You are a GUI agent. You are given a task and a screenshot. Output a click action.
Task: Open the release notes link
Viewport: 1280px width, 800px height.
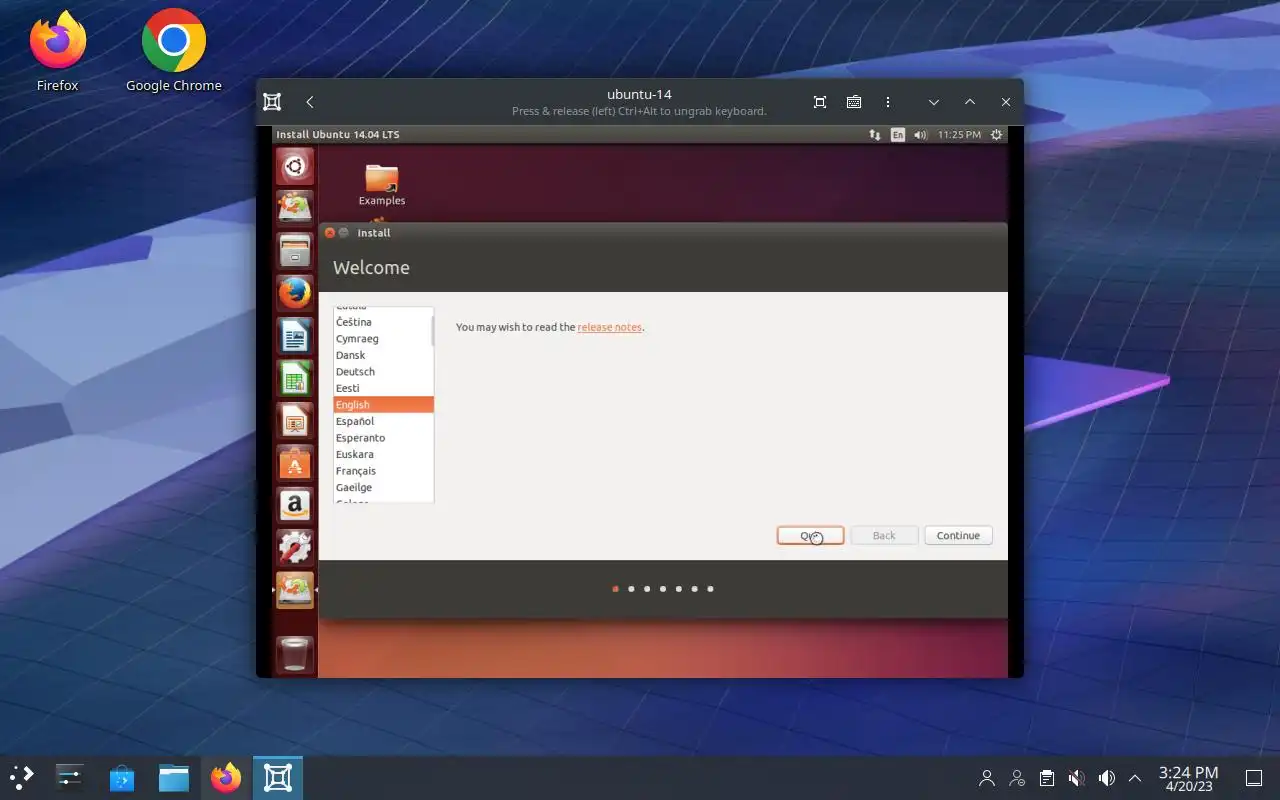[x=609, y=327]
